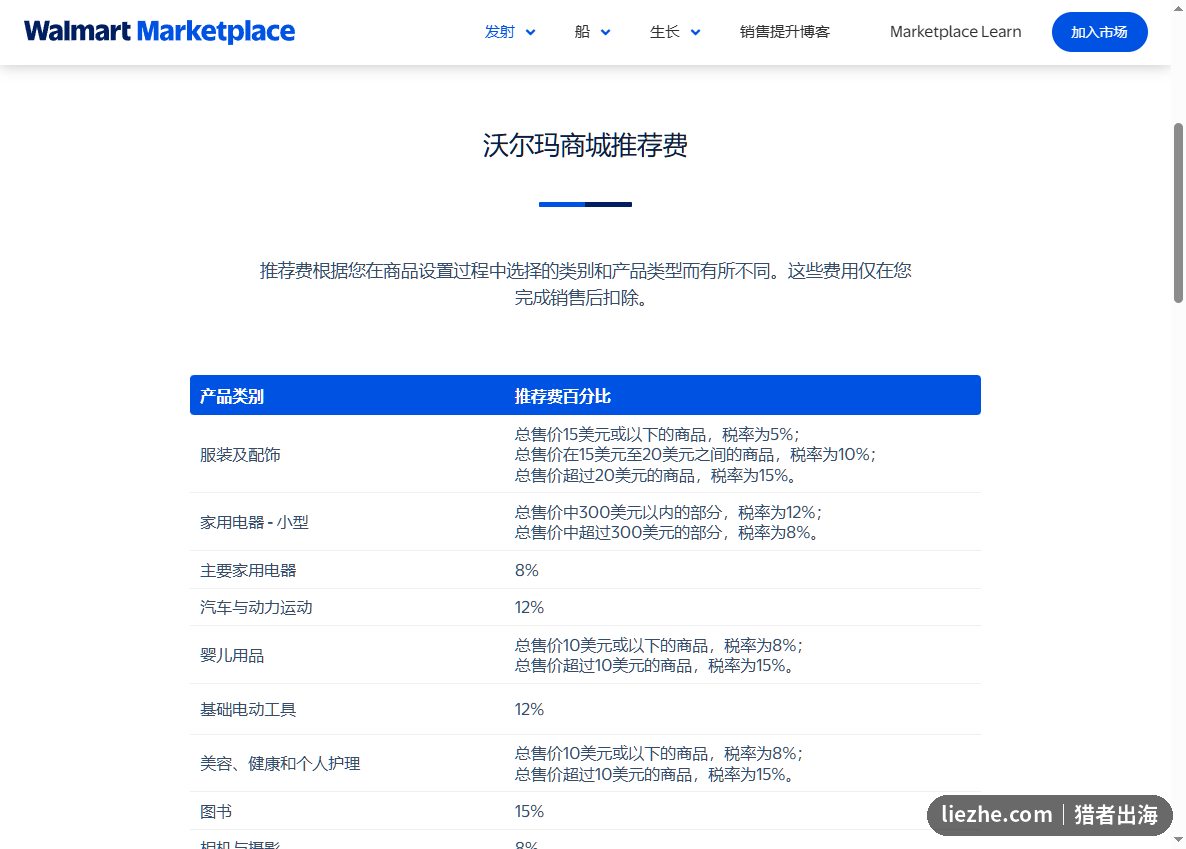Open Marketplace Learn link
Viewport: 1186px width, 849px height.
pos(955,32)
